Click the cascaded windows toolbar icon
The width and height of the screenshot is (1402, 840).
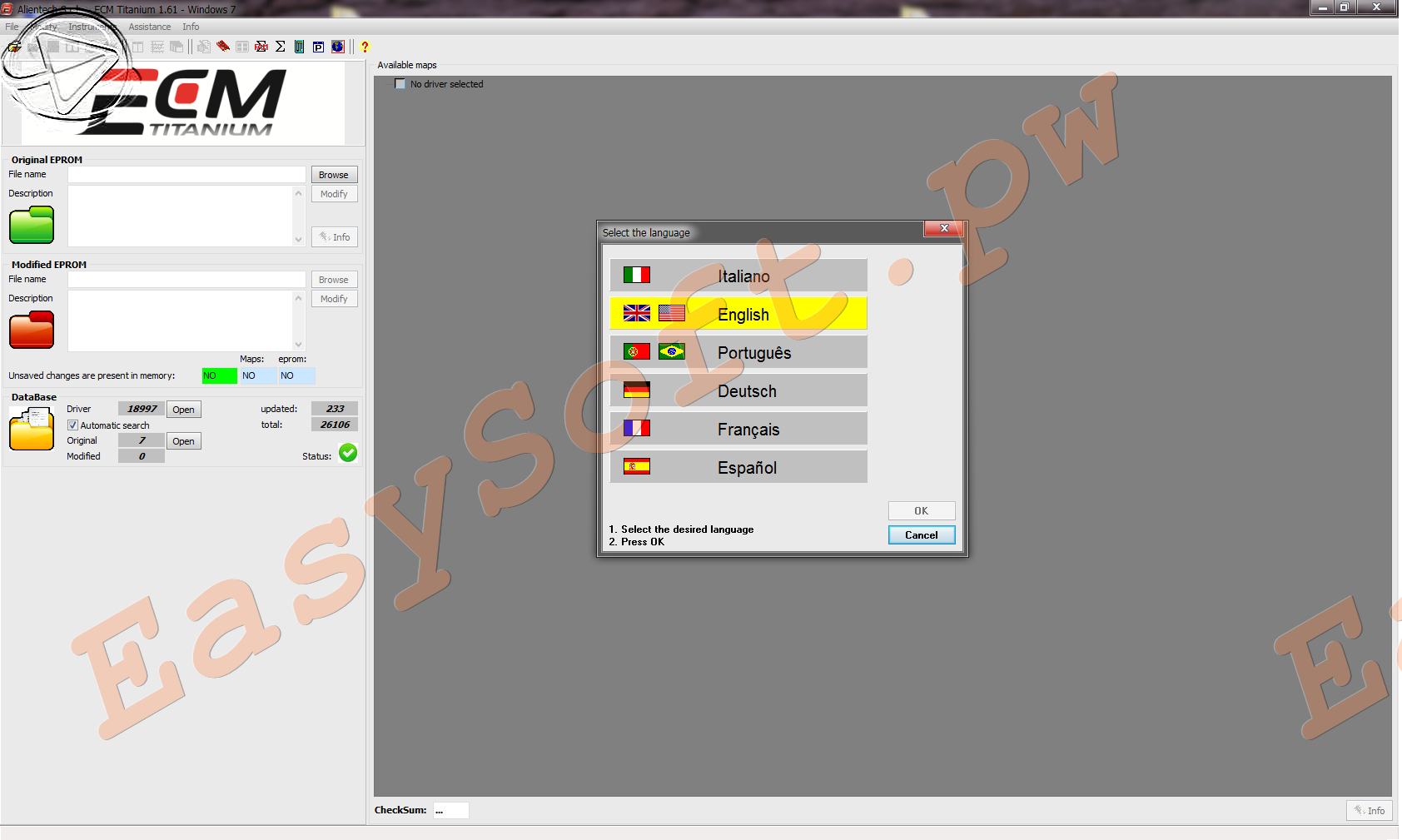[176, 47]
